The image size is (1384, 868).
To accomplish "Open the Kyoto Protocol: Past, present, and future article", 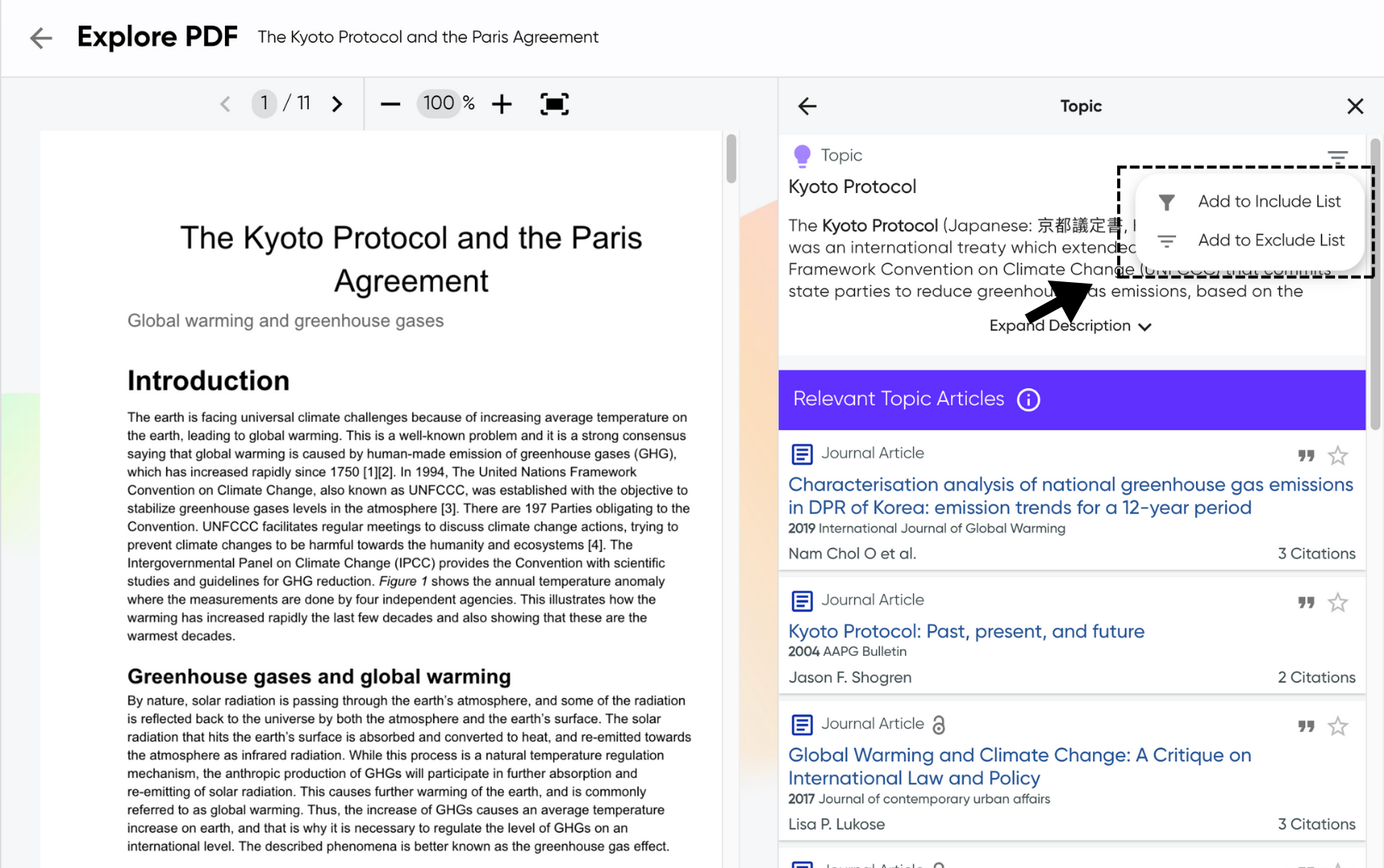I will (x=967, y=632).
